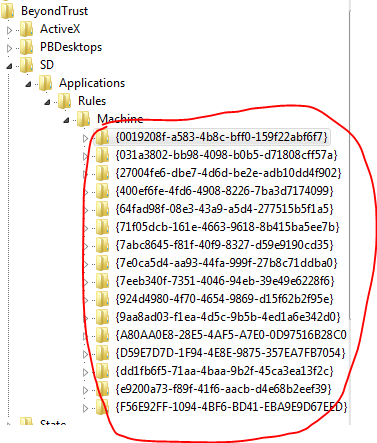Collapse the Rules tree node
The width and height of the screenshot is (377, 443).
click(47, 102)
